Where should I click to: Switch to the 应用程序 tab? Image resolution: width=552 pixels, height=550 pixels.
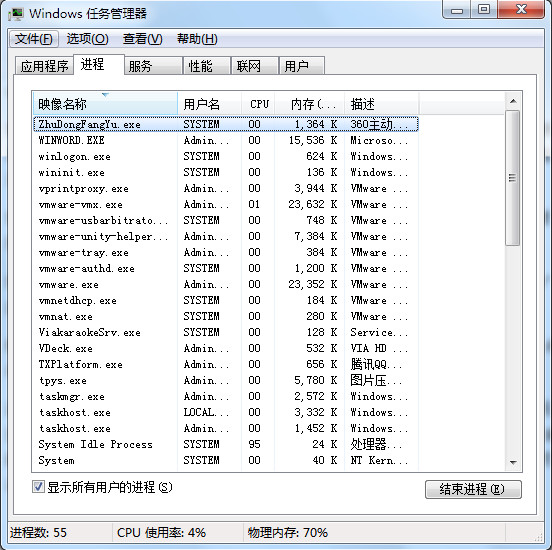click(44, 66)
